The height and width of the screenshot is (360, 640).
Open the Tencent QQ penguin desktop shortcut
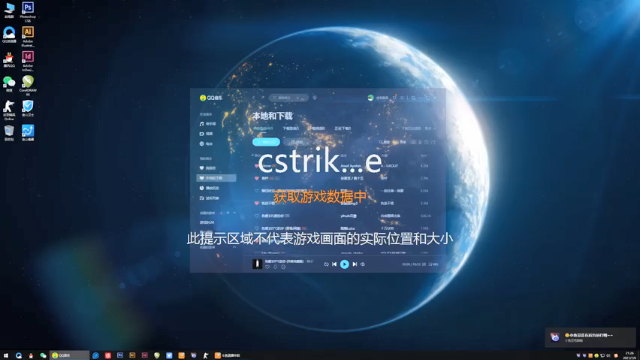9,60
